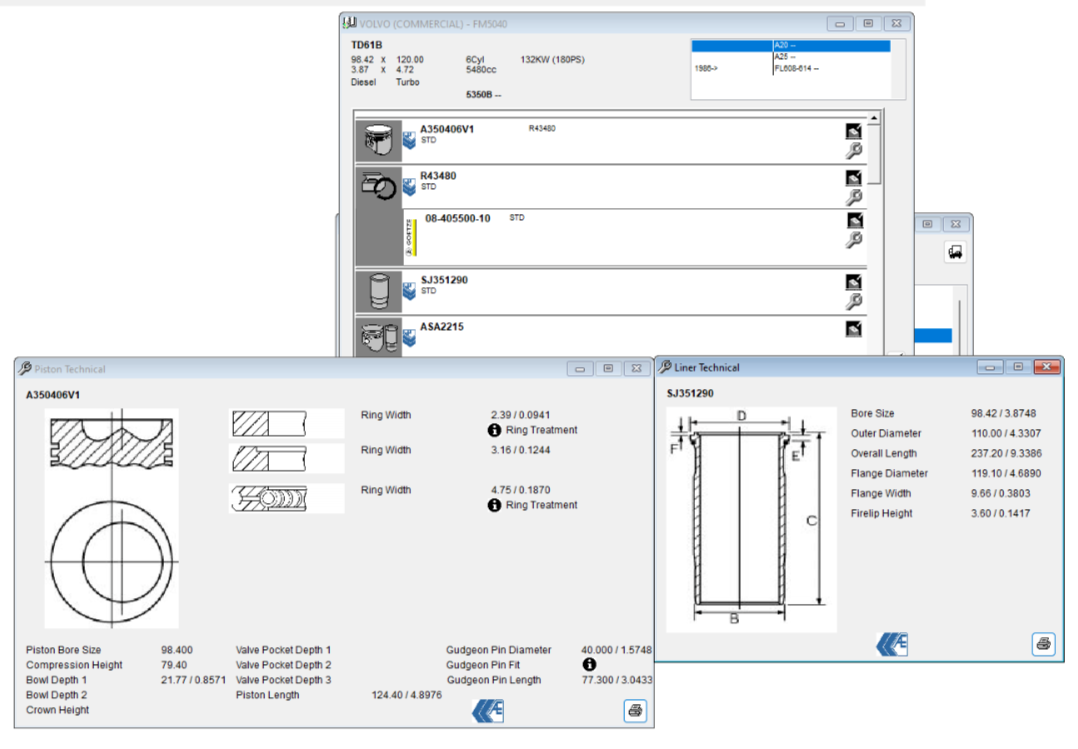This screenshot has width=1078, height=749.
Task: Click the Bore Size value 98.42 / 3.8748
Action: [1003, 413]
